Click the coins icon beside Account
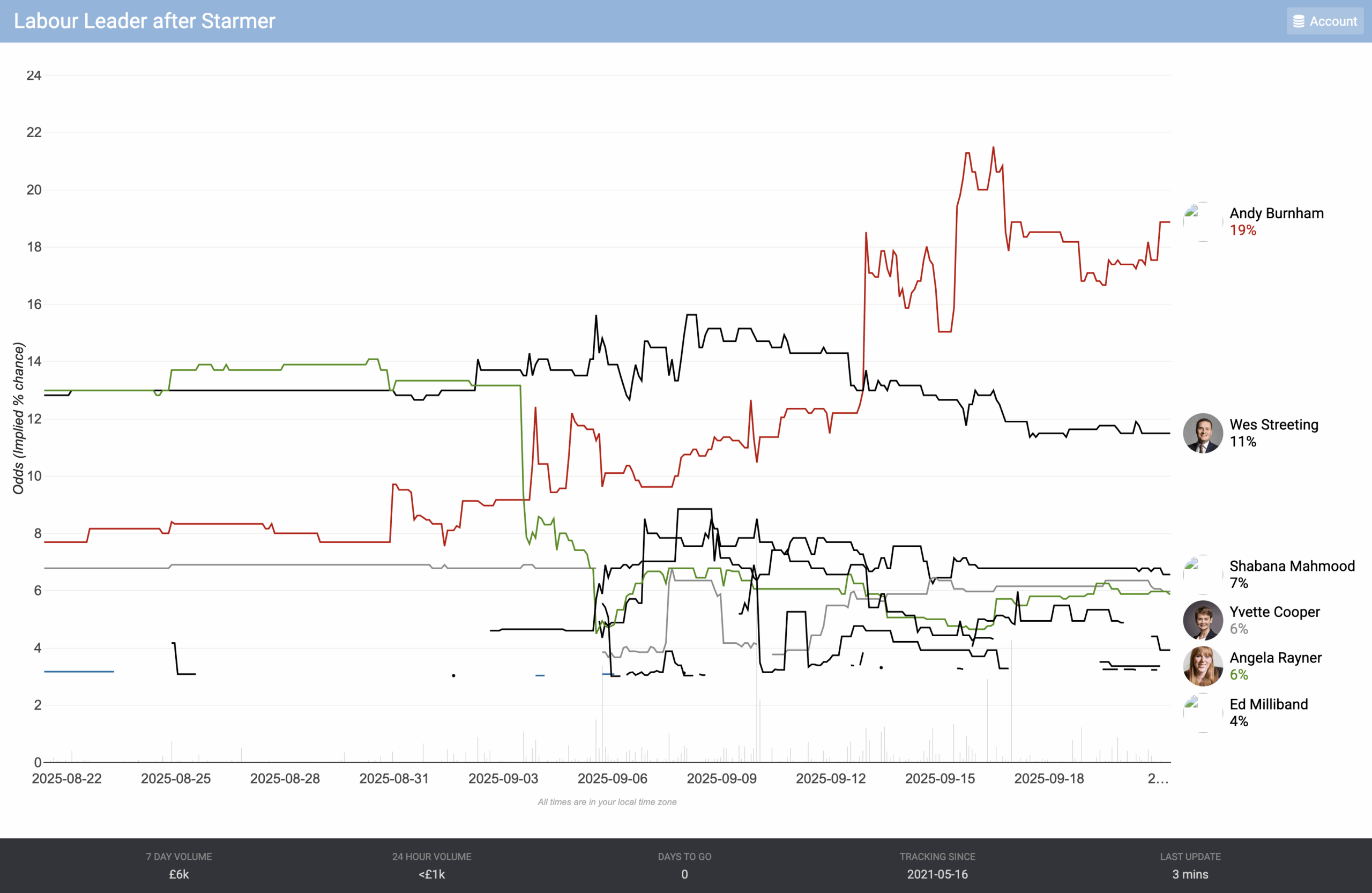This screenshot has width=1372, height=893. [1299, 21]
